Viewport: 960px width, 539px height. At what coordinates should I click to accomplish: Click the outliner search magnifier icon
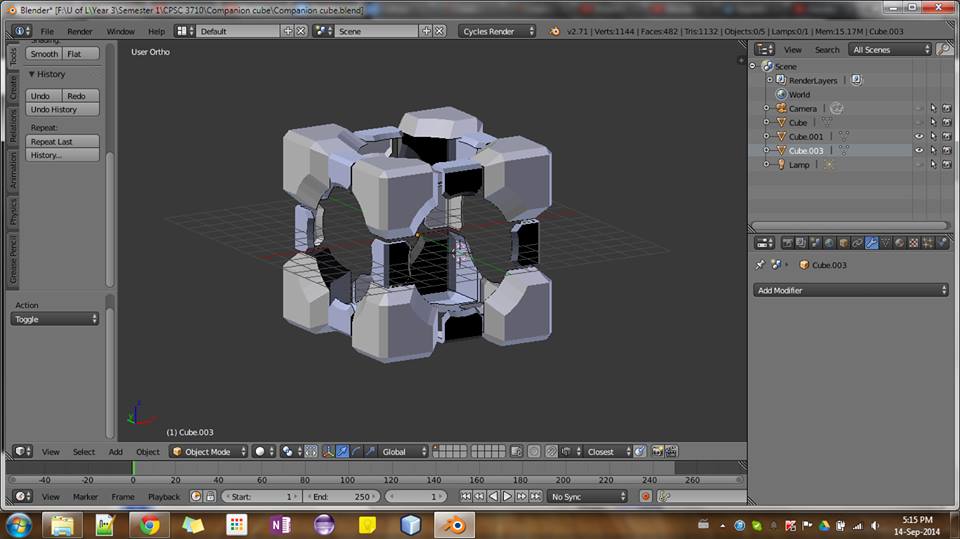tap(944, 50)
